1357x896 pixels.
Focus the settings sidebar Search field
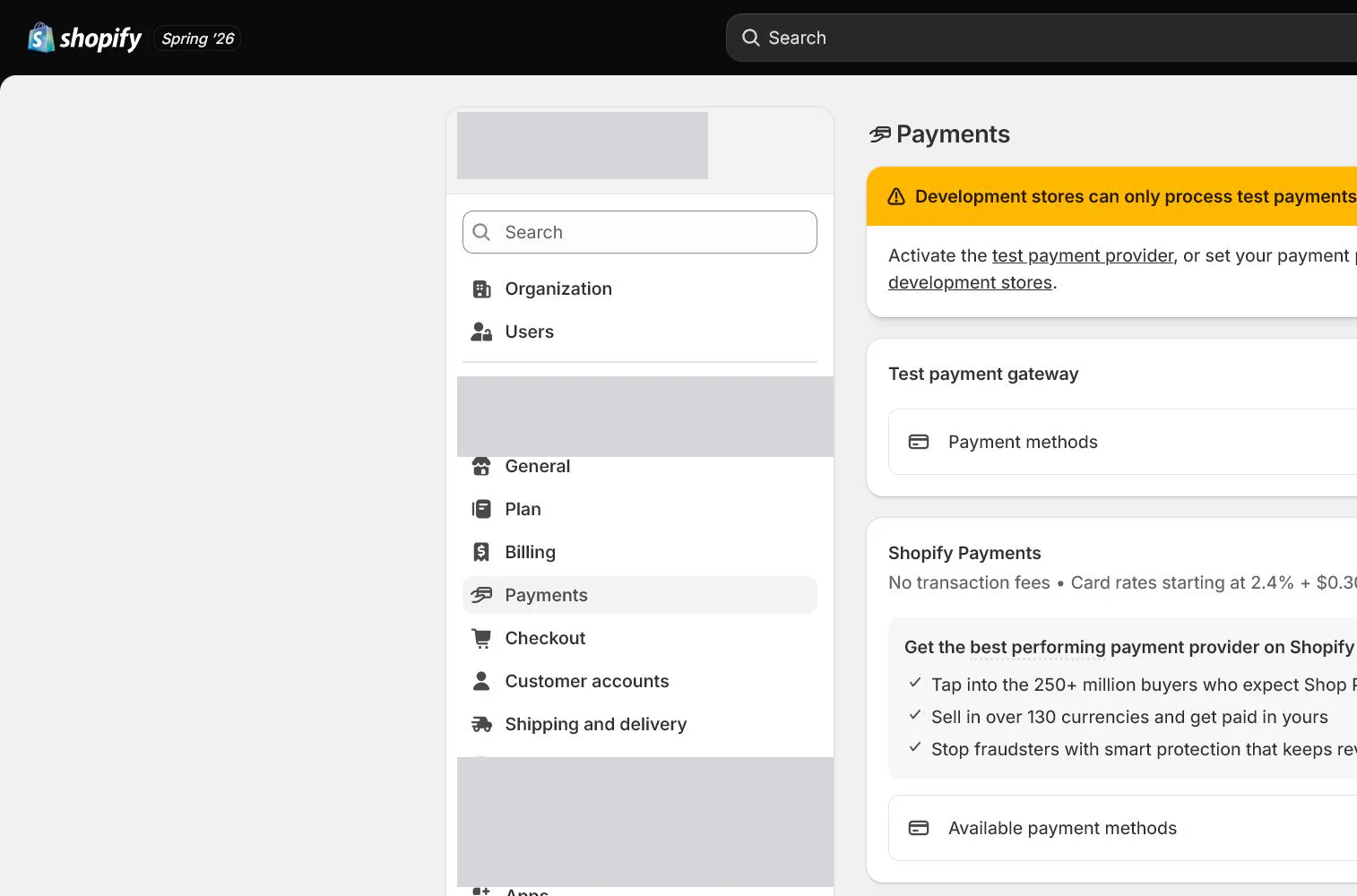click(x=640, y=232)
